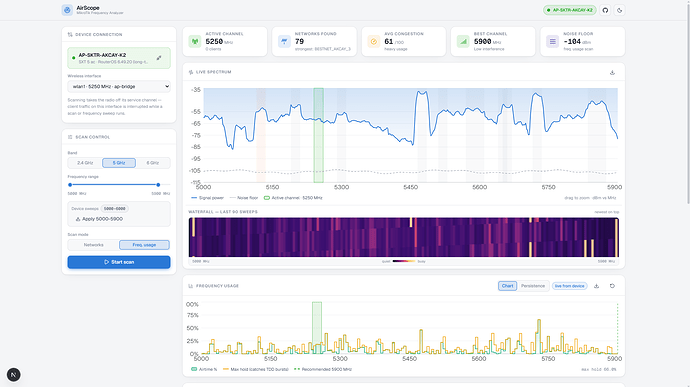Toggle Signal power legend entry
Viewport: 690px width, 387px height.
point(208,198)
